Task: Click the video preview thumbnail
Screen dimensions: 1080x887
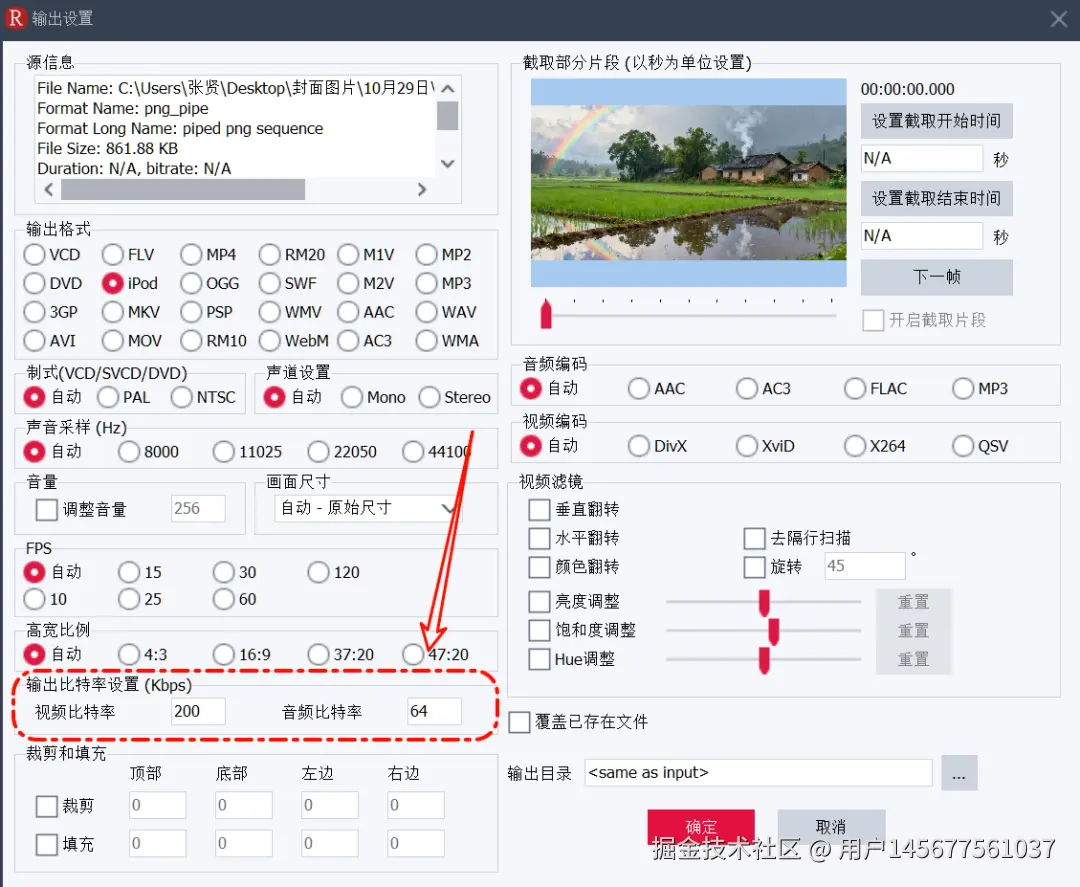Action: tap(688, 182)
